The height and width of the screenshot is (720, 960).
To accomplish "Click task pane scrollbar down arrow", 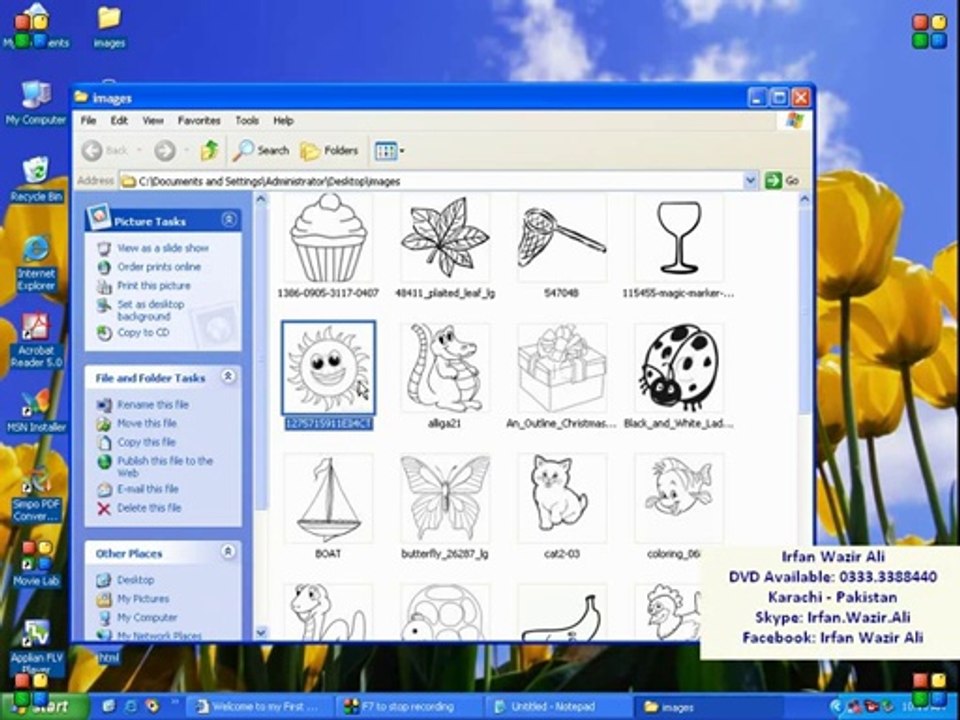I will click(260, 632).
